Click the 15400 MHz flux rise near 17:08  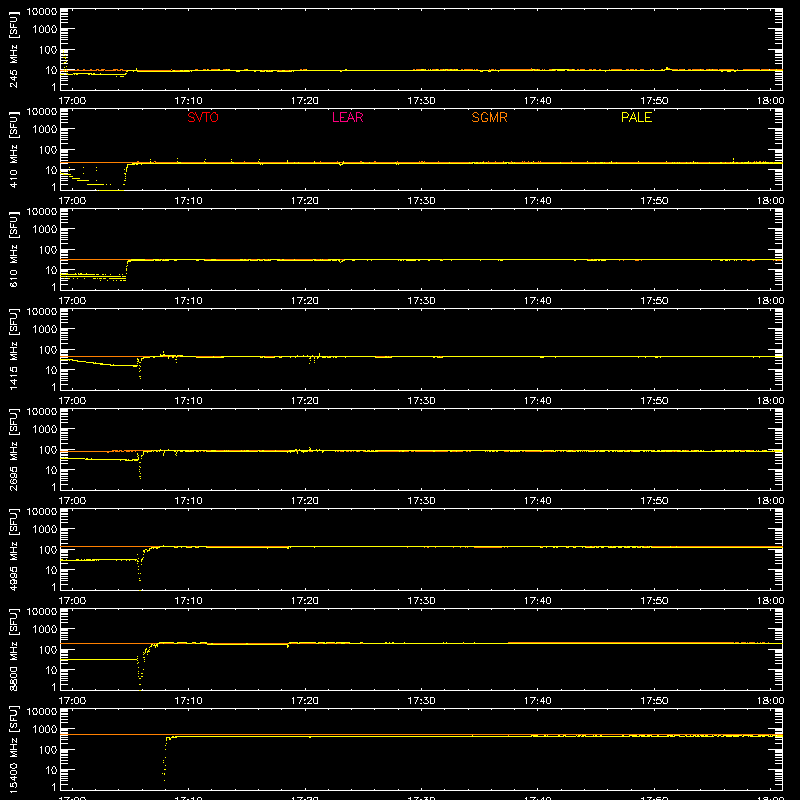click(x=165, y=758)
